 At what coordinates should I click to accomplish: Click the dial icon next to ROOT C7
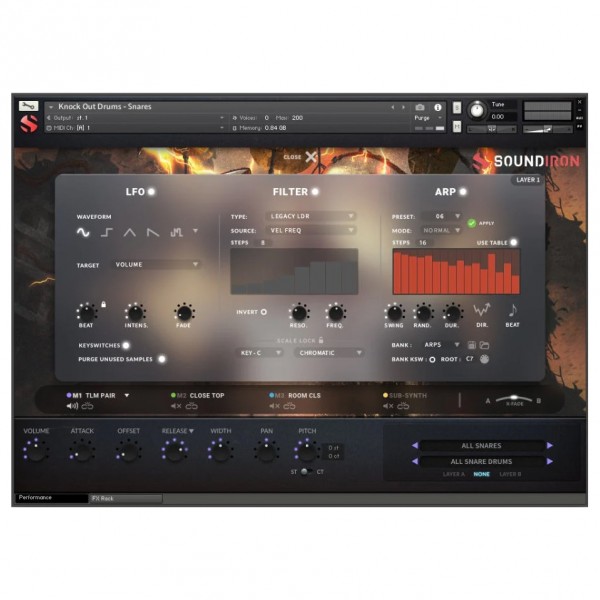coord(484,359)
